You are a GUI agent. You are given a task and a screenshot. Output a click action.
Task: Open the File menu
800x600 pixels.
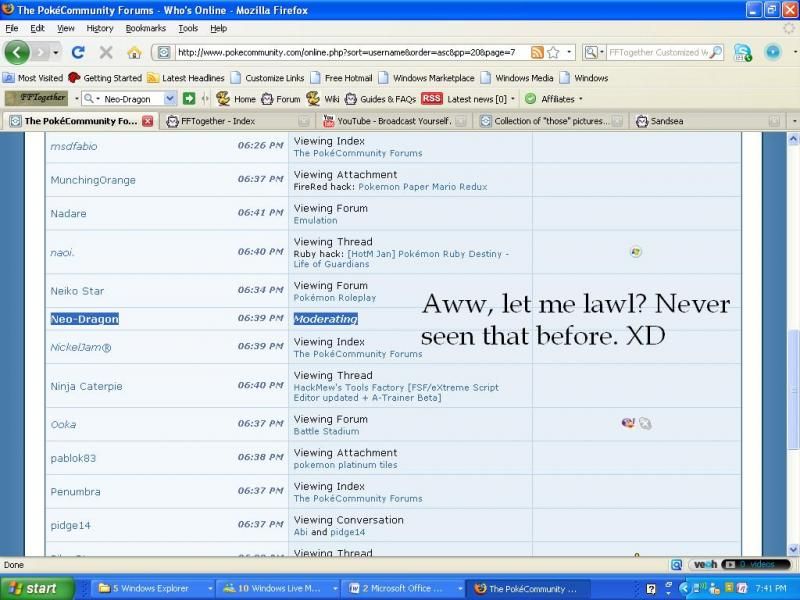(x=11, y=28)
